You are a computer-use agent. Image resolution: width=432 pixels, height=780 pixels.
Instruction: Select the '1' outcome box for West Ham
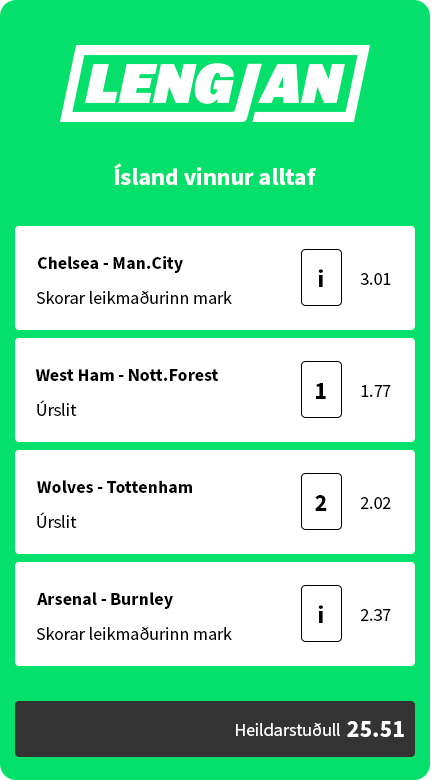(x=321, y=390)
